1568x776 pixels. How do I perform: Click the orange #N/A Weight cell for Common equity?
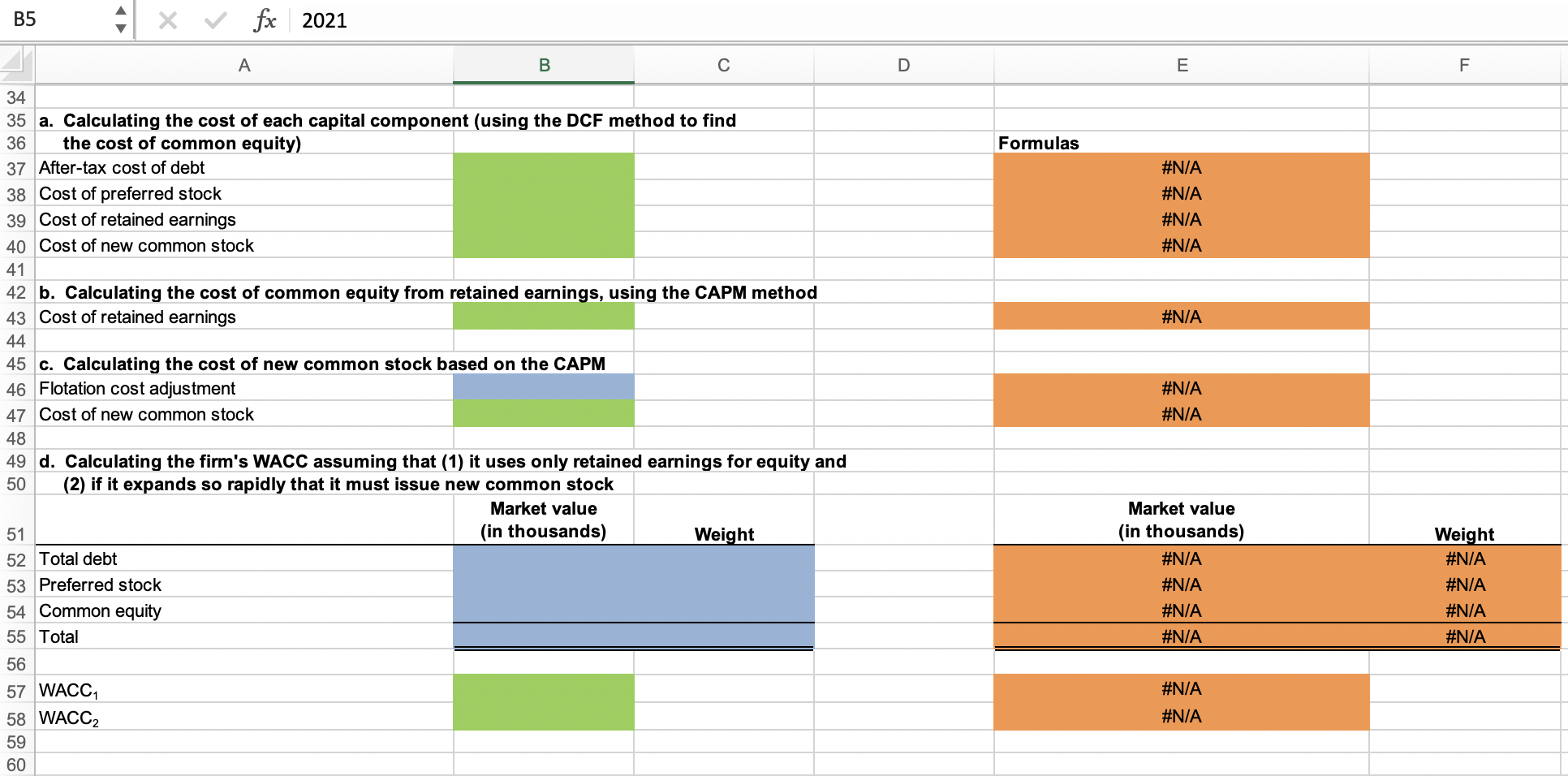(1465, 610)
